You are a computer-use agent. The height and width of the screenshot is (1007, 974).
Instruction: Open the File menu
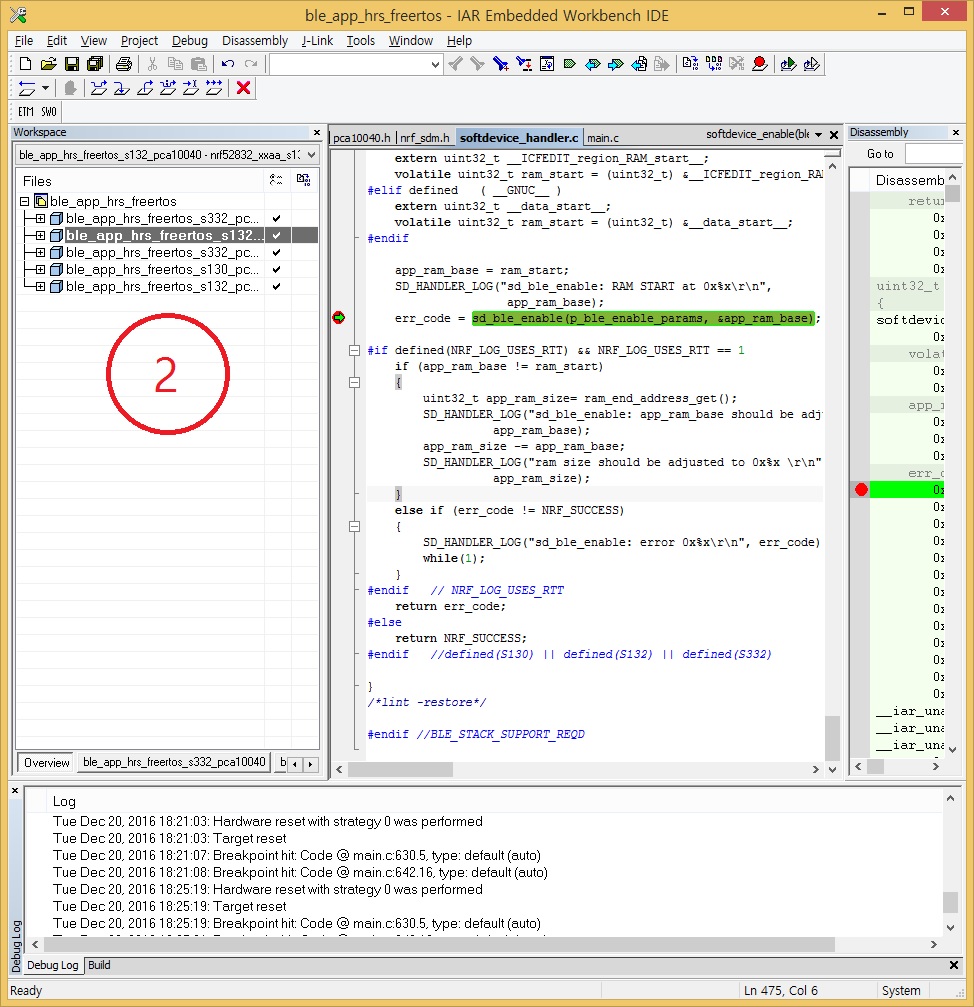pyautogui.click(x=24, y=40)
